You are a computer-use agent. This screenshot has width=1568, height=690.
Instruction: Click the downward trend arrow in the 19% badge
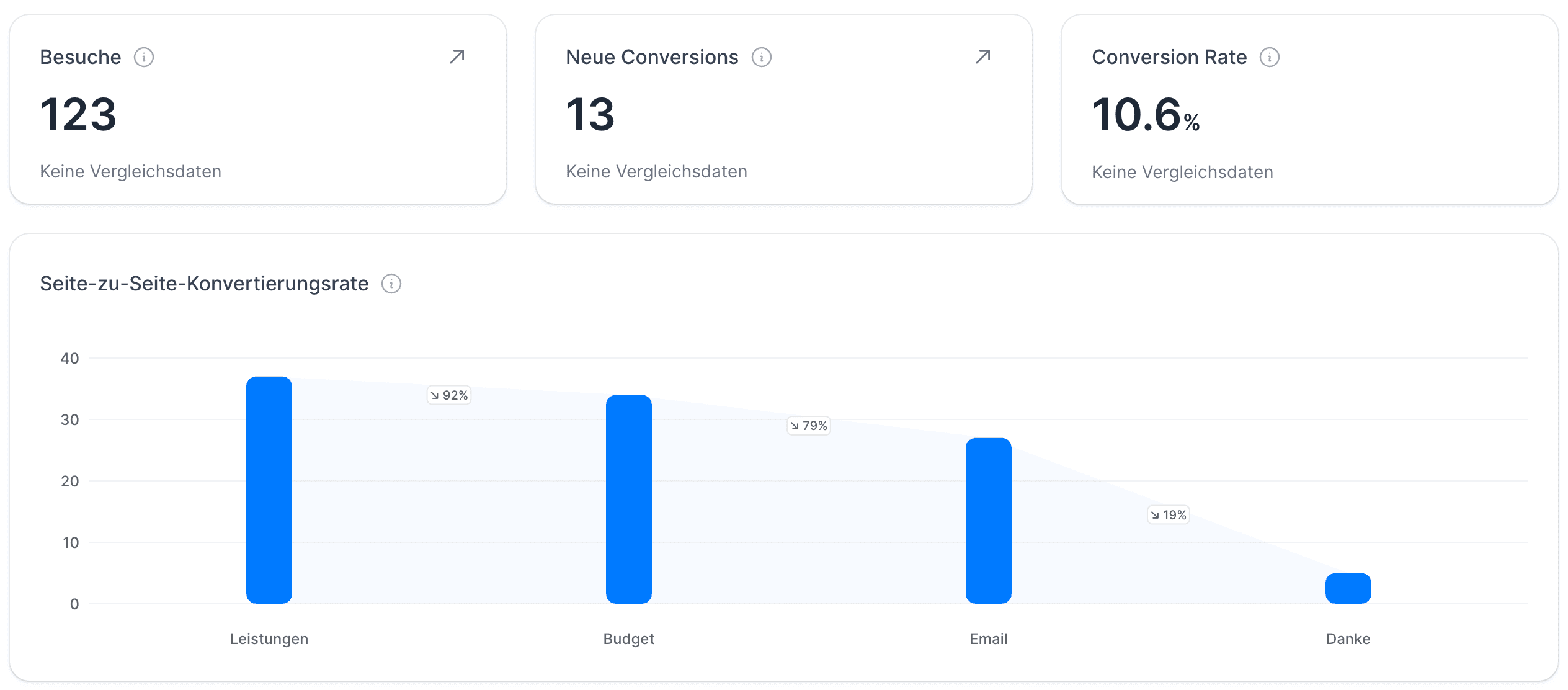tap(1154, 515)
